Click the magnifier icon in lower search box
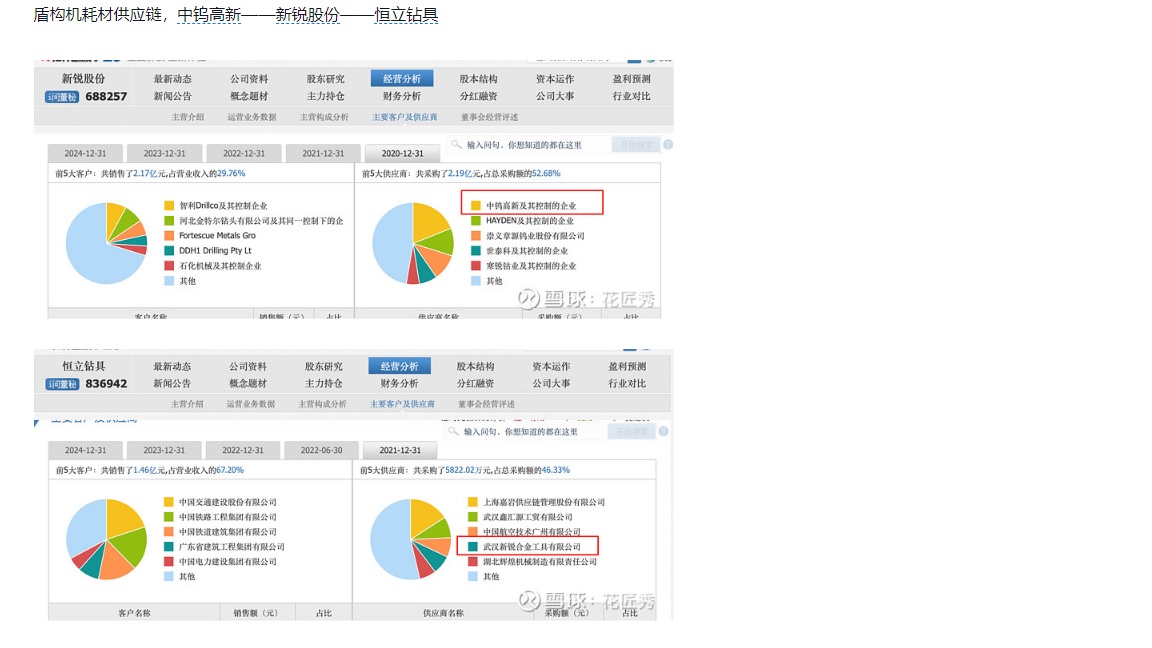1152x648 pixels. pyautogui.click(x=453, y=431)
